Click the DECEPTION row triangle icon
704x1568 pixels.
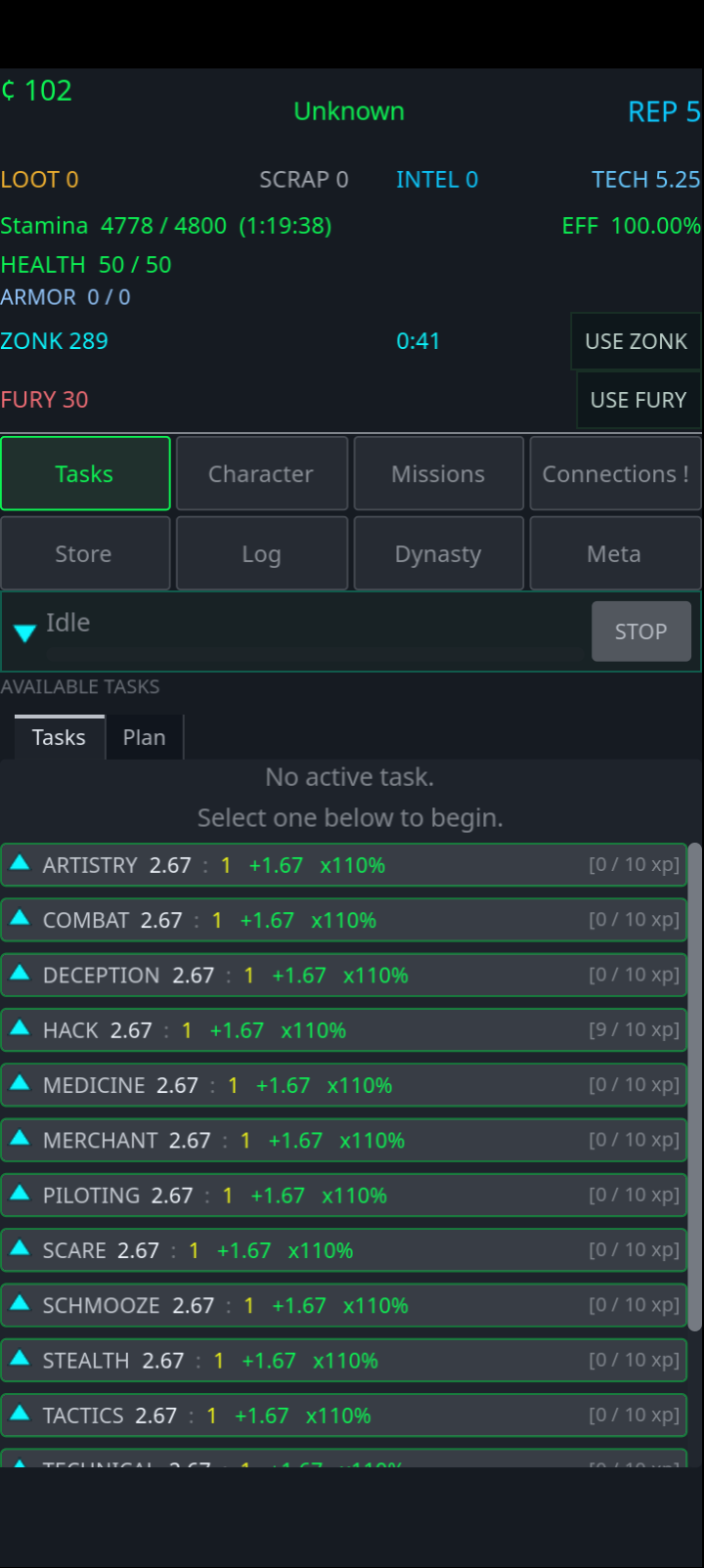pyautogui.click(x=20, y=973)
